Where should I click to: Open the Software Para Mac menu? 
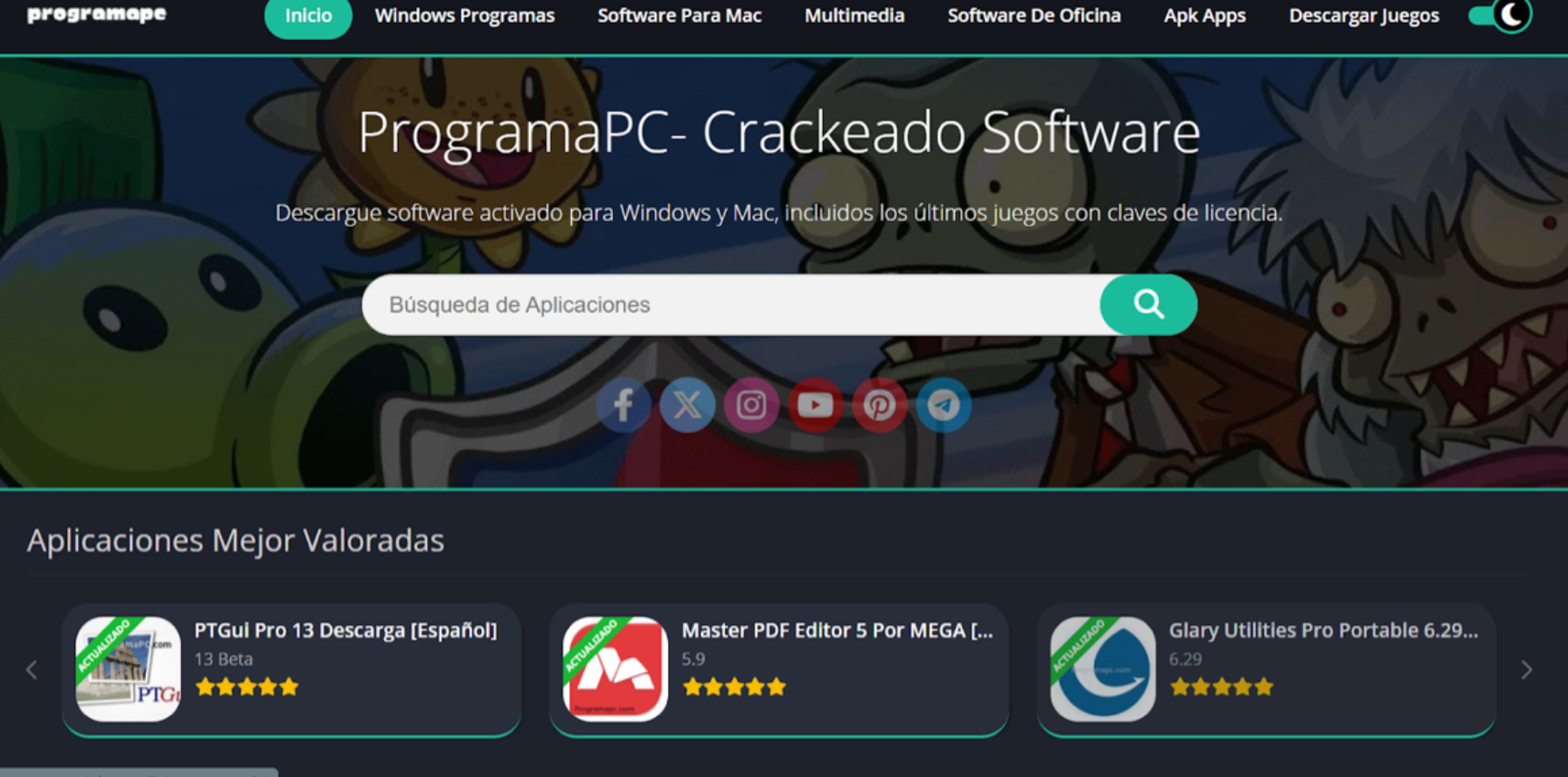tap(679, 16)
